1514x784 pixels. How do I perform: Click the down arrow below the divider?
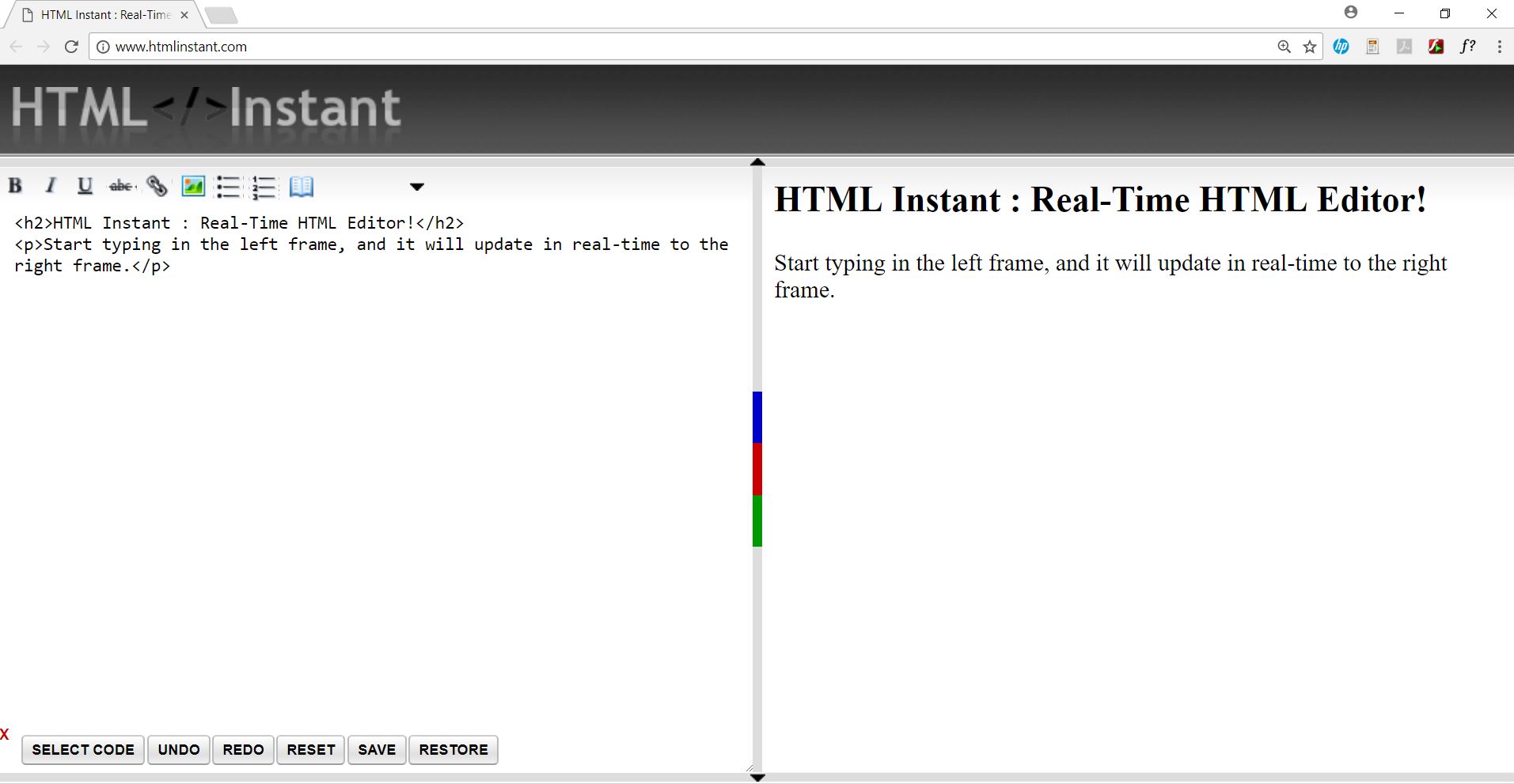[757, 778]
